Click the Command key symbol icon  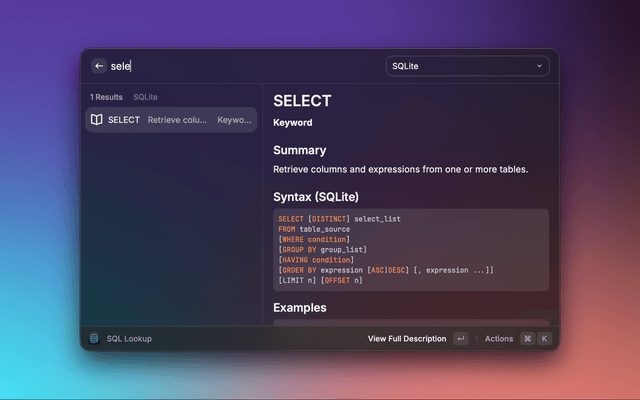point(527,339)
